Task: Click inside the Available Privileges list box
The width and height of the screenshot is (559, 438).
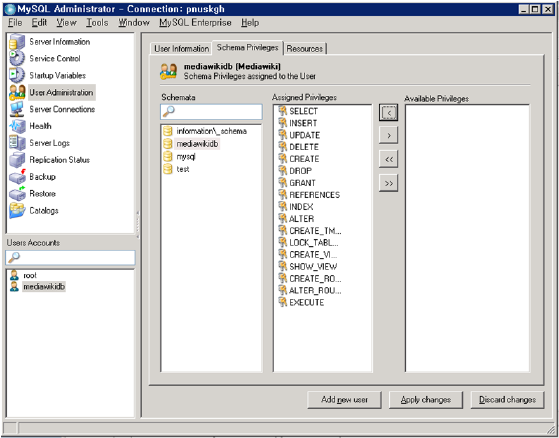Action: 467,238
